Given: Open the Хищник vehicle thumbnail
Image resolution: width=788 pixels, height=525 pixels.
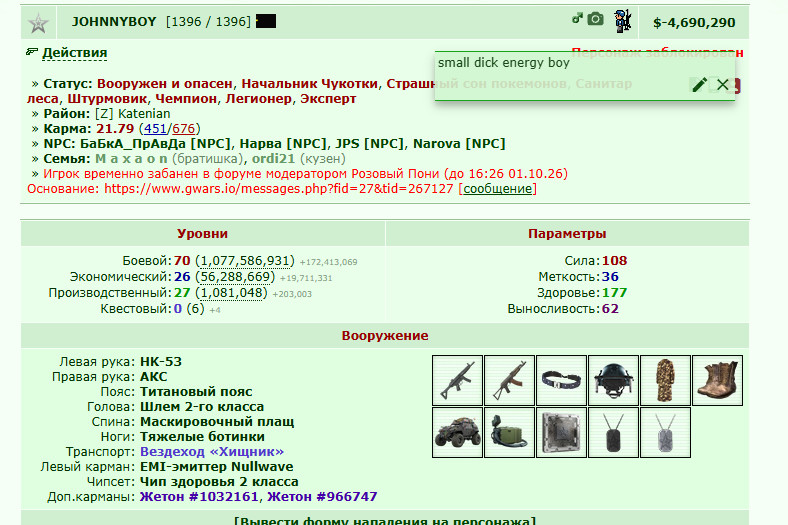Looking at the screenshot, I should (x=457, y=433).
